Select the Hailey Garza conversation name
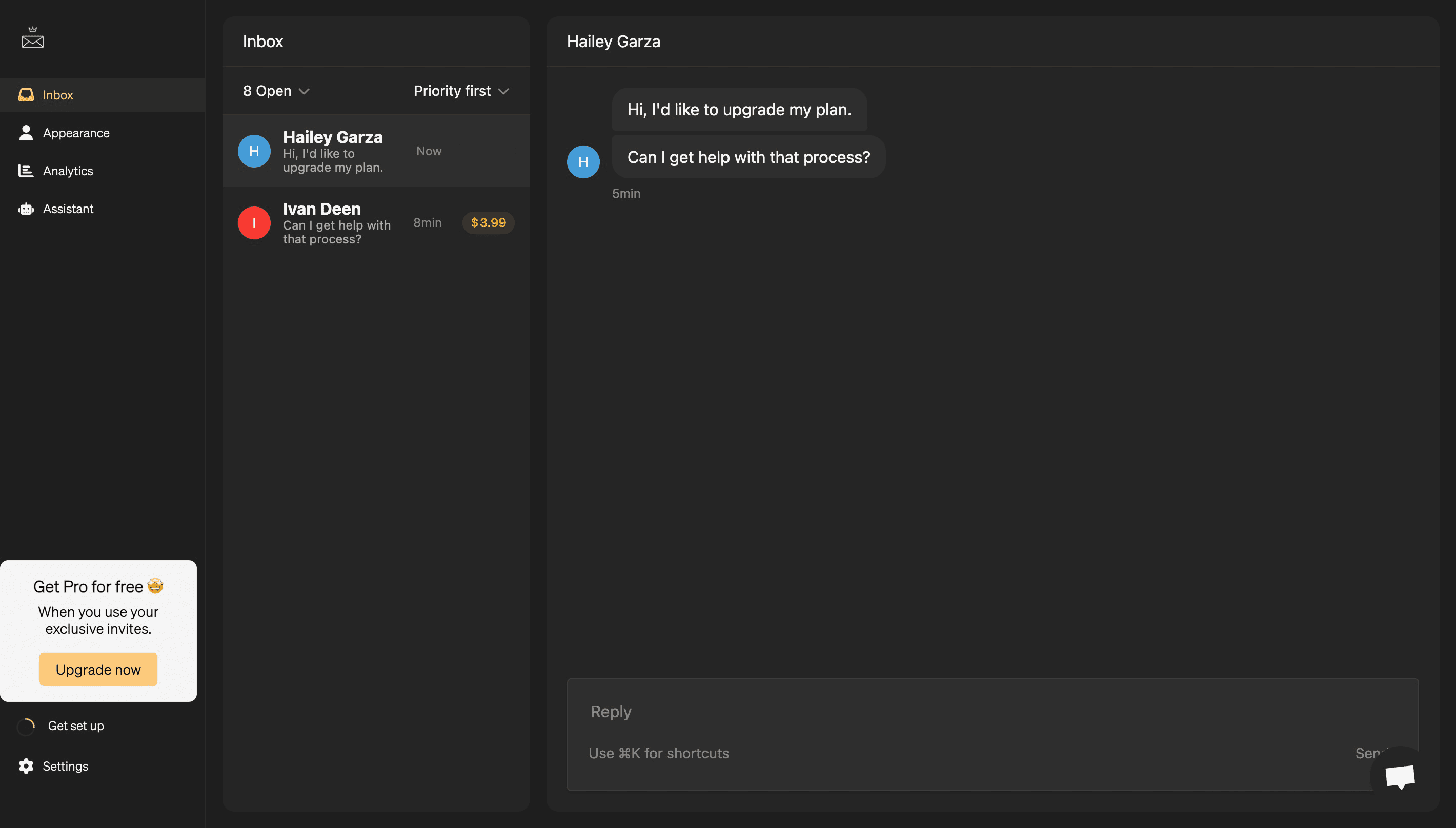This screenshot has width=1456, height=828. tap(333, 137)
